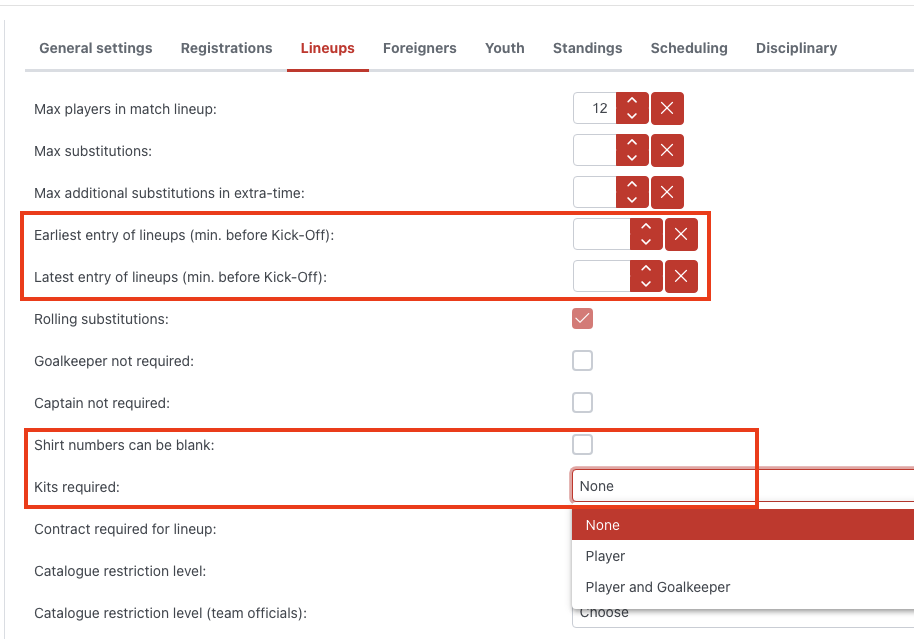This screenshot has width=914, height=639.
Task: Decrease Latest entry of lineups minutes
Action: pos(646,284)
